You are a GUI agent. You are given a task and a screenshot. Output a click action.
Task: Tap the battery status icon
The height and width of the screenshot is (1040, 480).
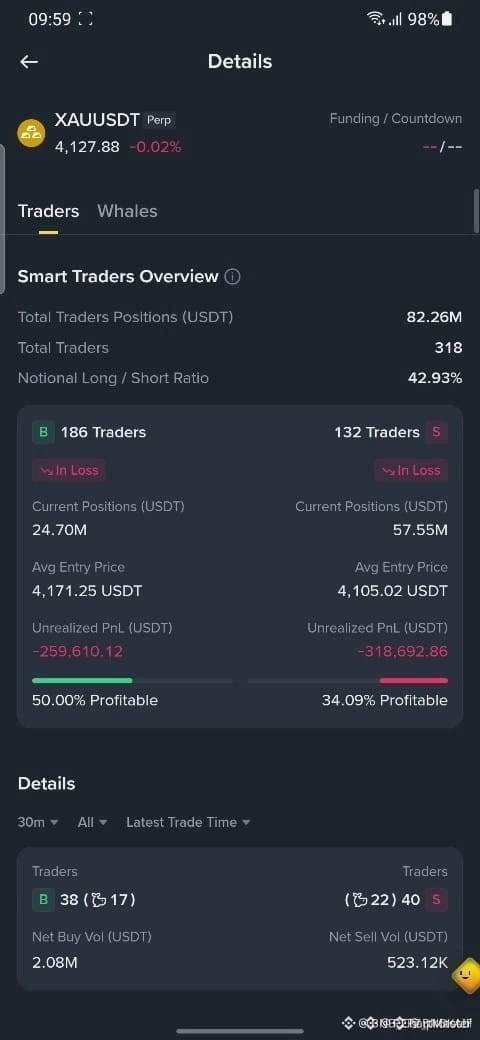click(x=448, y=19)
